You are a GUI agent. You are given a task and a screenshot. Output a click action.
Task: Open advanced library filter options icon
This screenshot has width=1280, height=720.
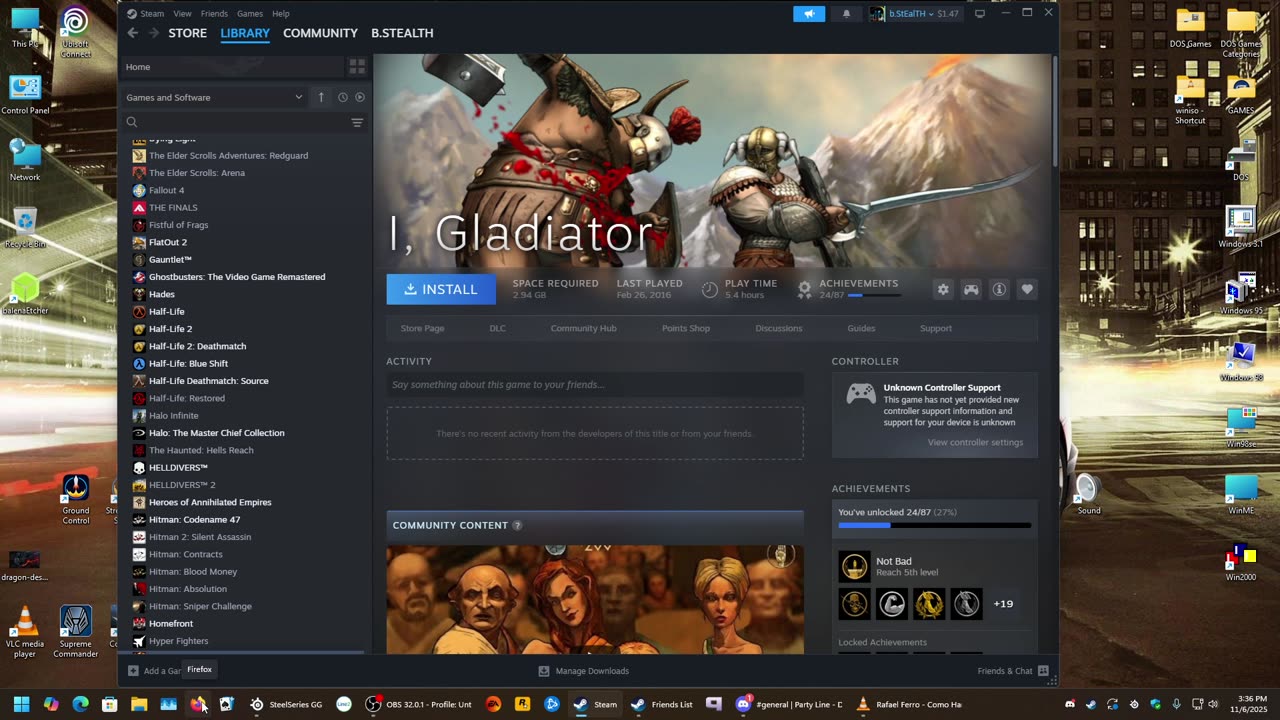click(x=357, y=122)
